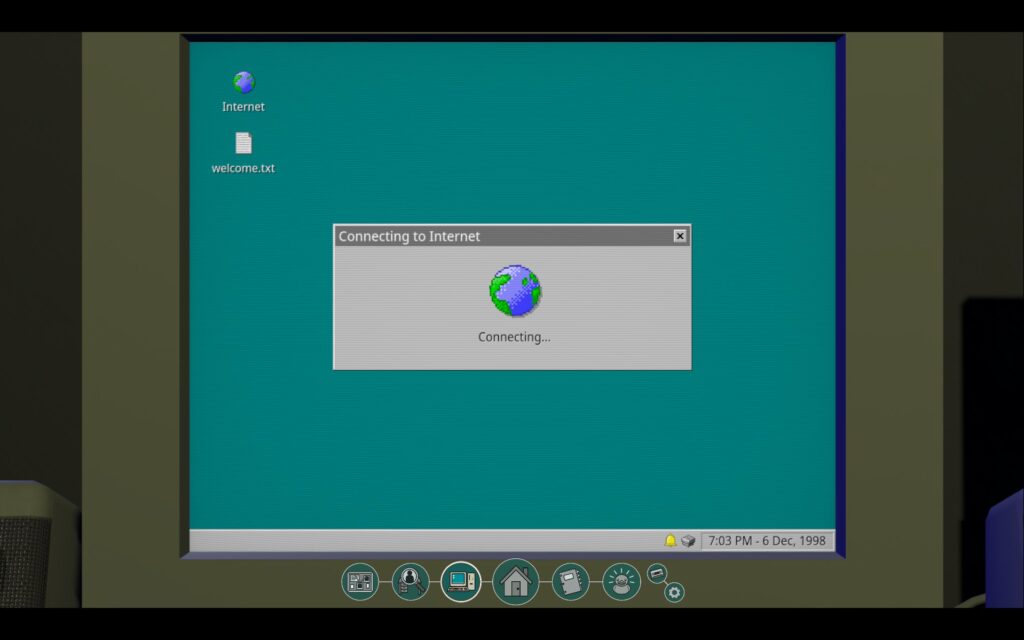1024x640 pixels.
Task: Open the spiral notebook icon
Action: [x=570, y=581]
